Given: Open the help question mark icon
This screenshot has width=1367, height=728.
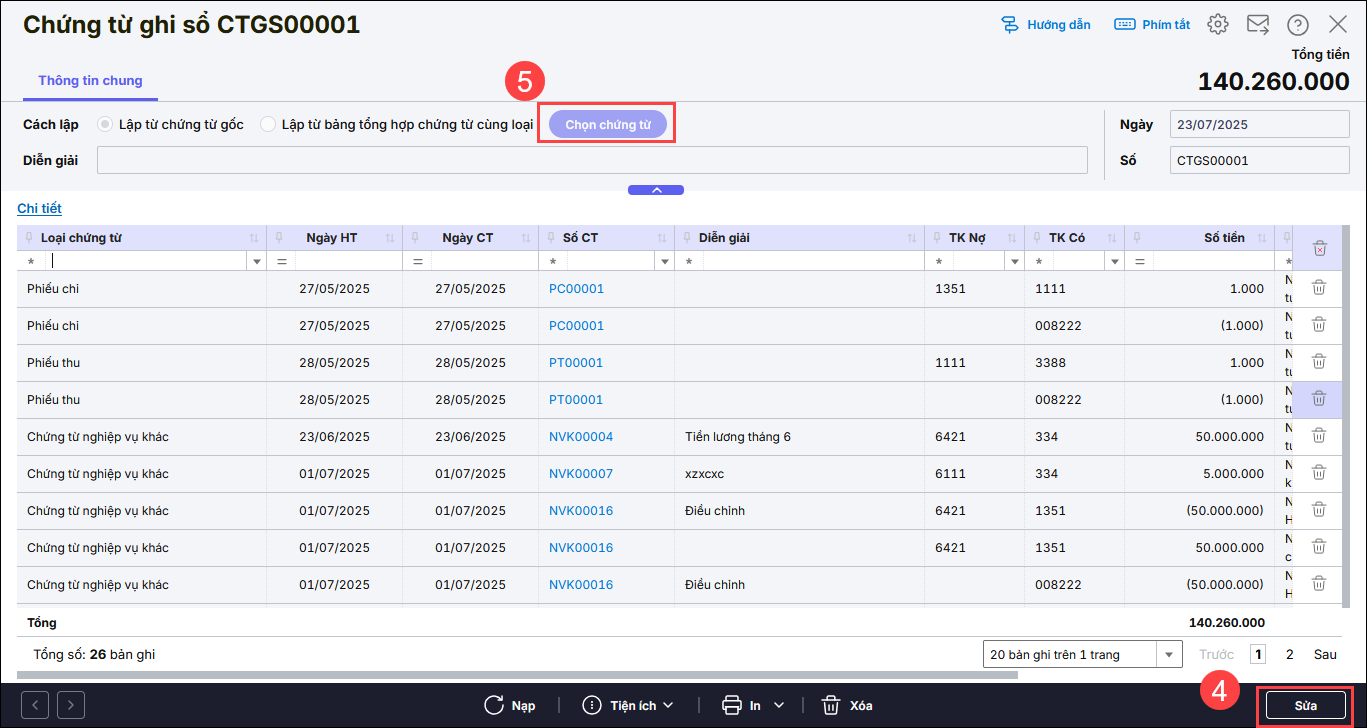Looking at the screenshot, I should click(1297, 25).
